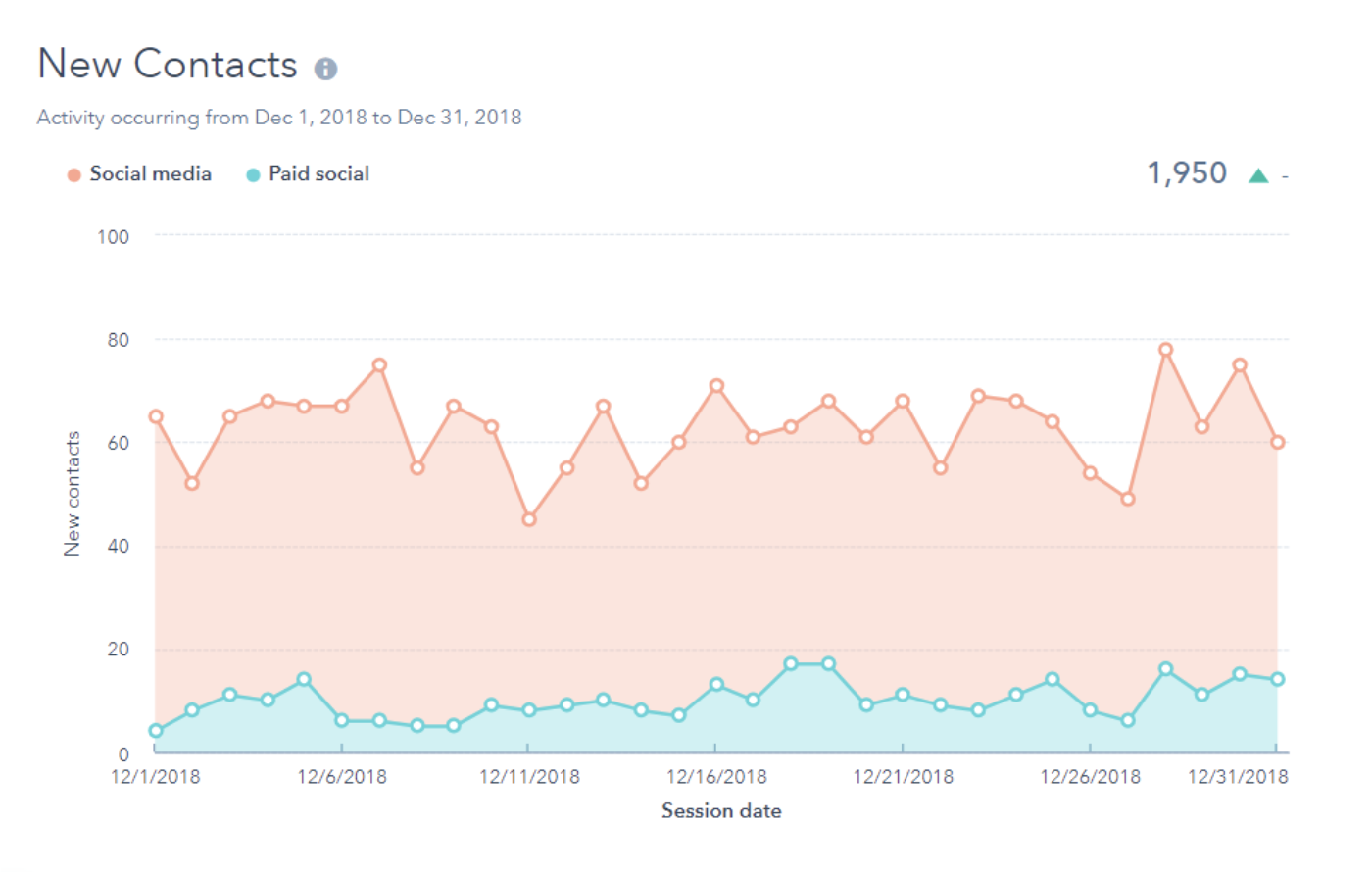Select the last Paid social point on 12/31
The width and height of the screenshot is (1372, 872).
tap(1277, 679)
